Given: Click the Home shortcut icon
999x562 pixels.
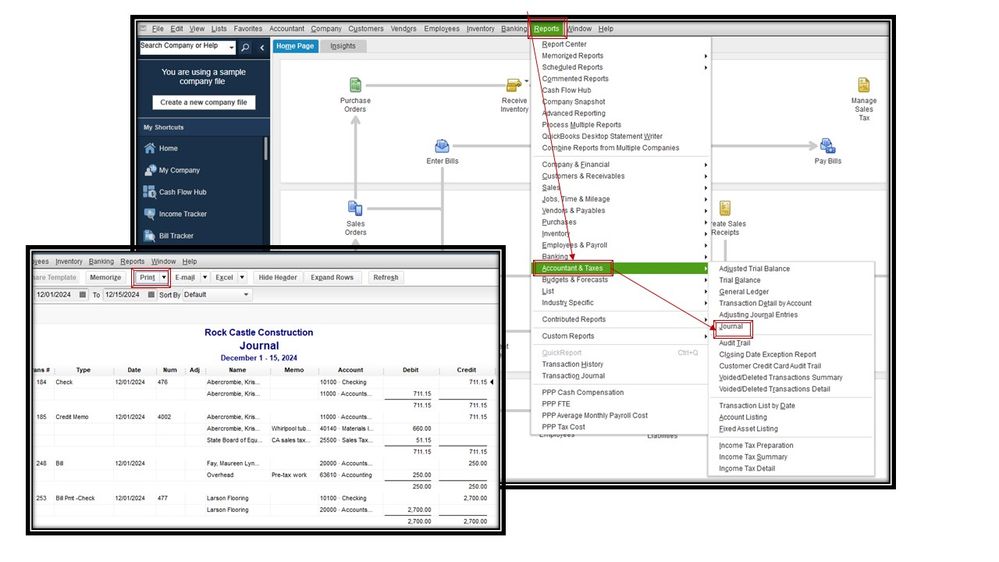Looking at the screenshot, I should pyautogui.click(x=150, y=148).
